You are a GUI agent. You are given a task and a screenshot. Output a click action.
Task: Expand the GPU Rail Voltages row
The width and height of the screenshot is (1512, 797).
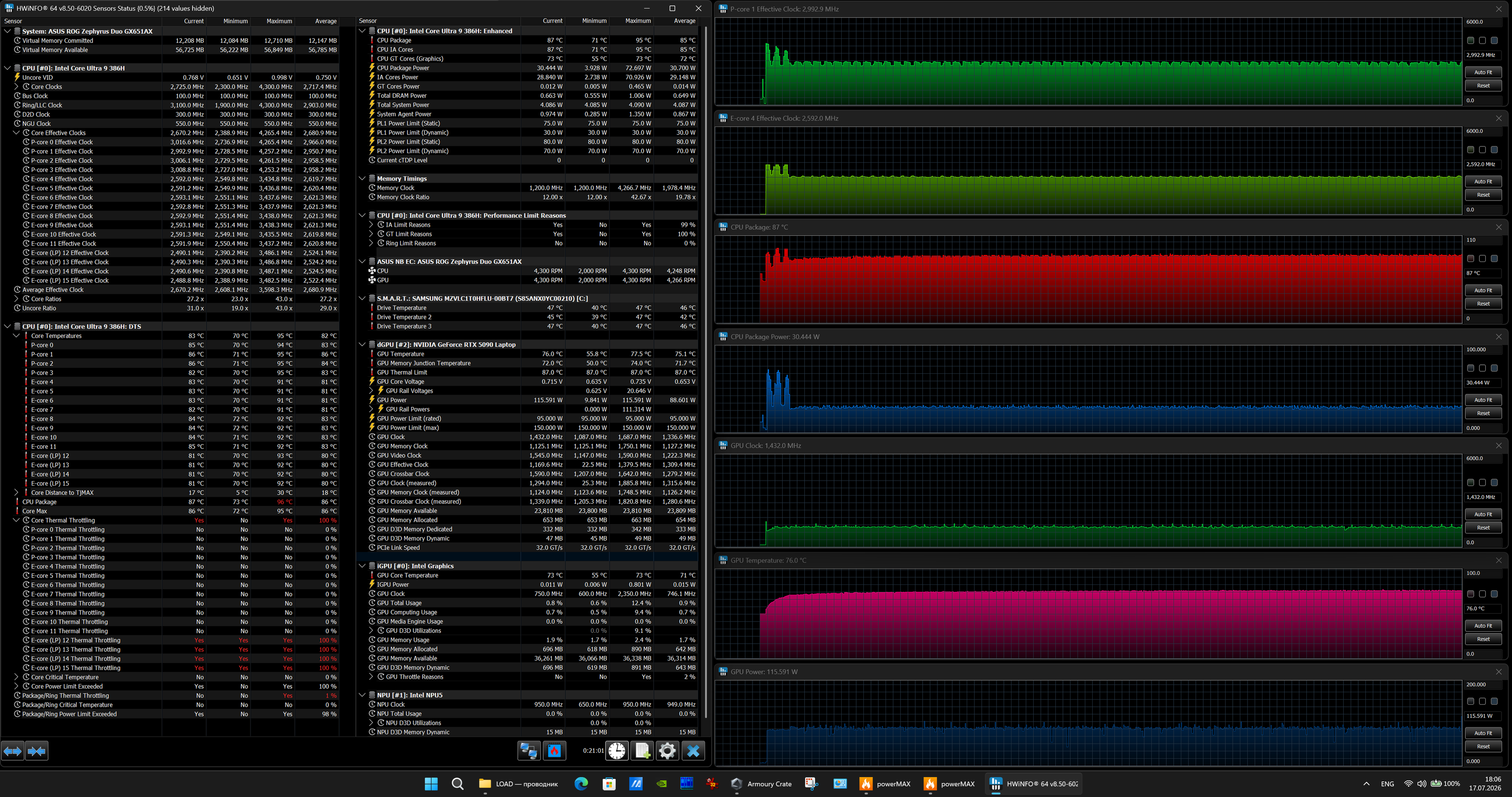point(371,391)
